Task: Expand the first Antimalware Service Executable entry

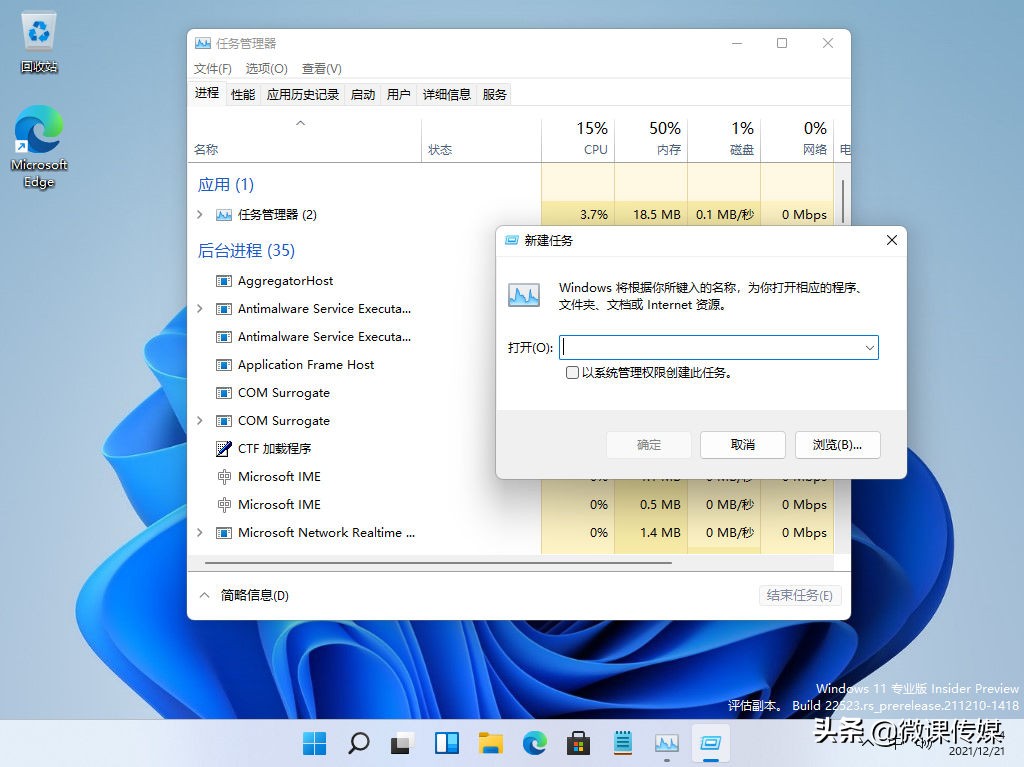Action: click(x=199, y=309)
